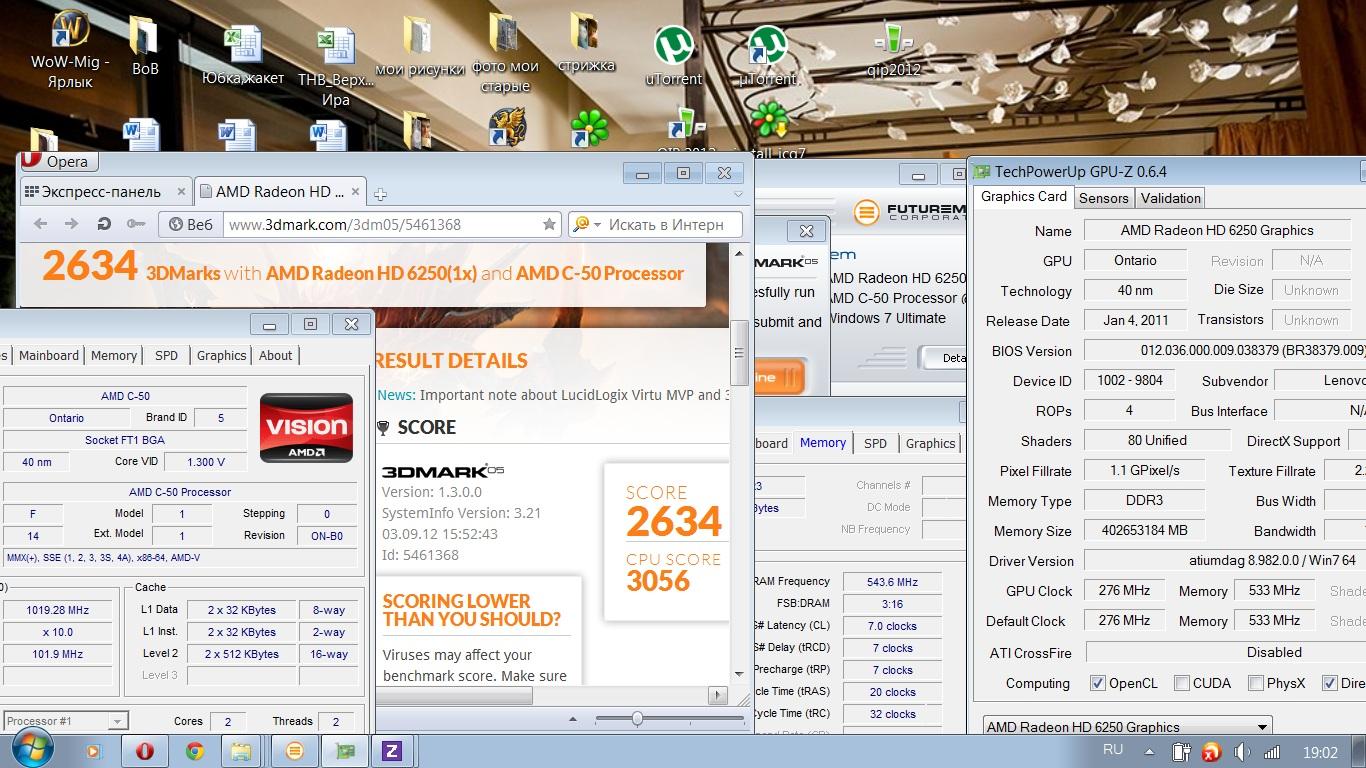
Task: Open the BoB folder on desktop
Action: (x=145, y=38)
